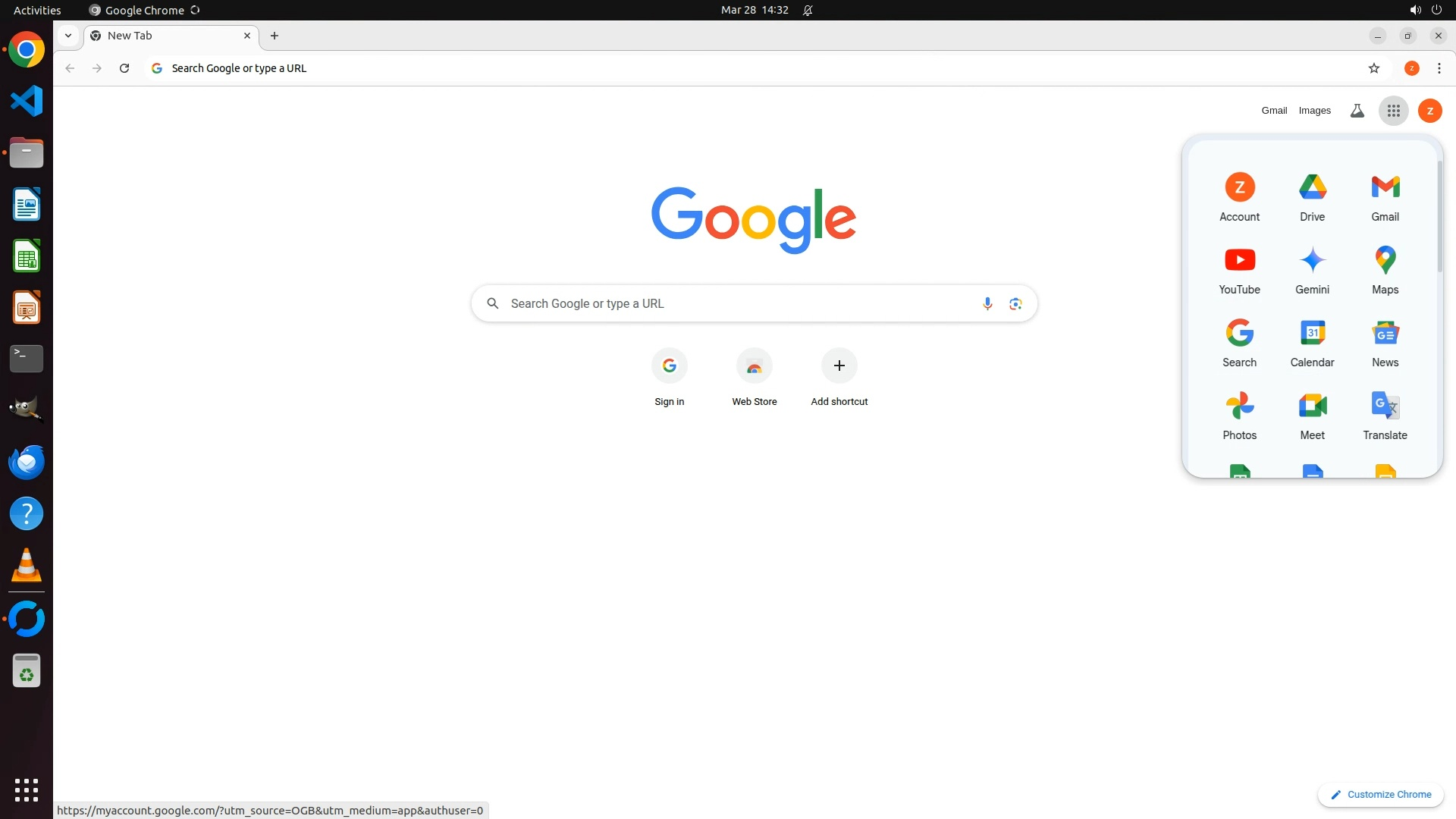The image size is (1456, 819).
Task: Open YouTube from the apps grid
Action: (1239, 268)
